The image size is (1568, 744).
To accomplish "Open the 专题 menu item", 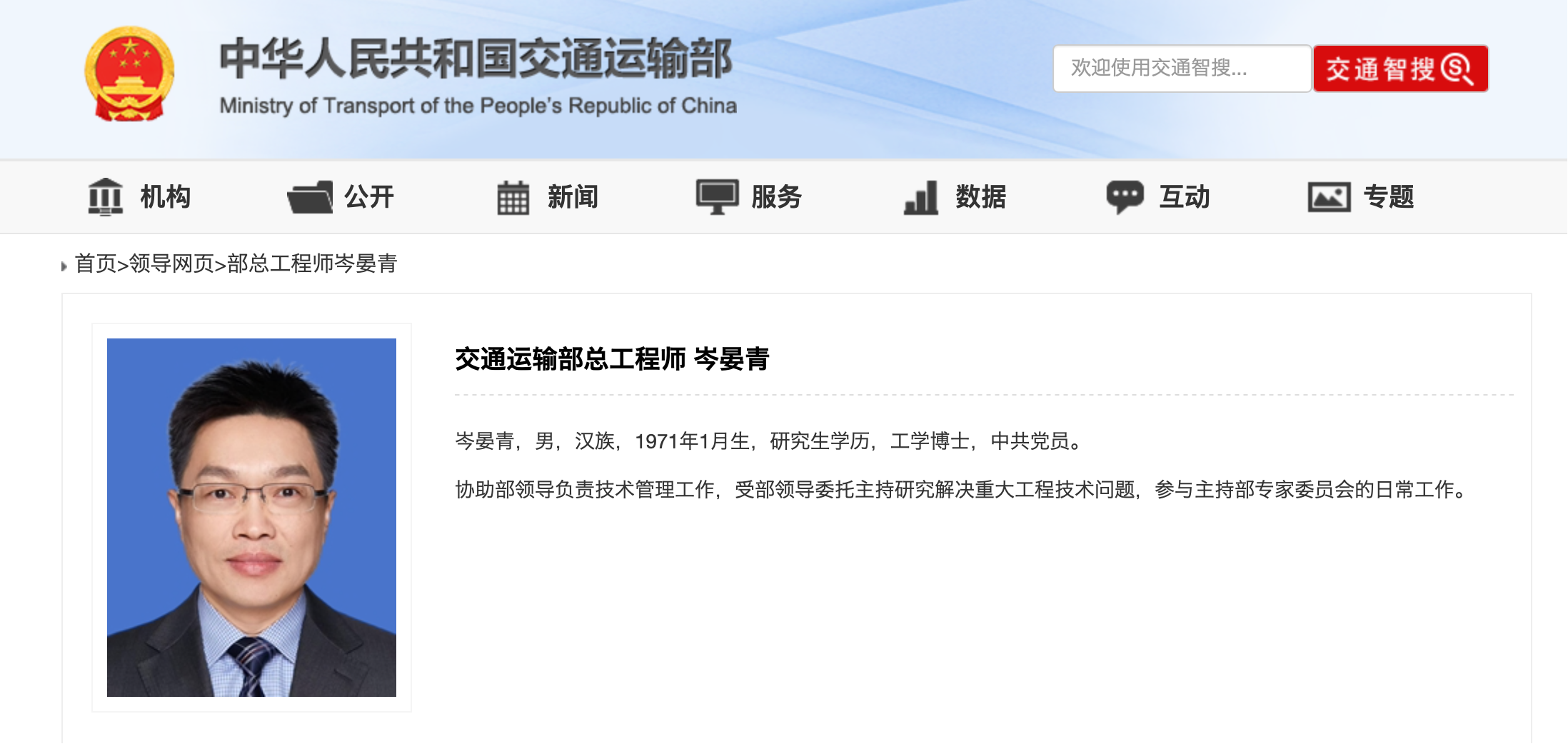I will (1389, 197).
